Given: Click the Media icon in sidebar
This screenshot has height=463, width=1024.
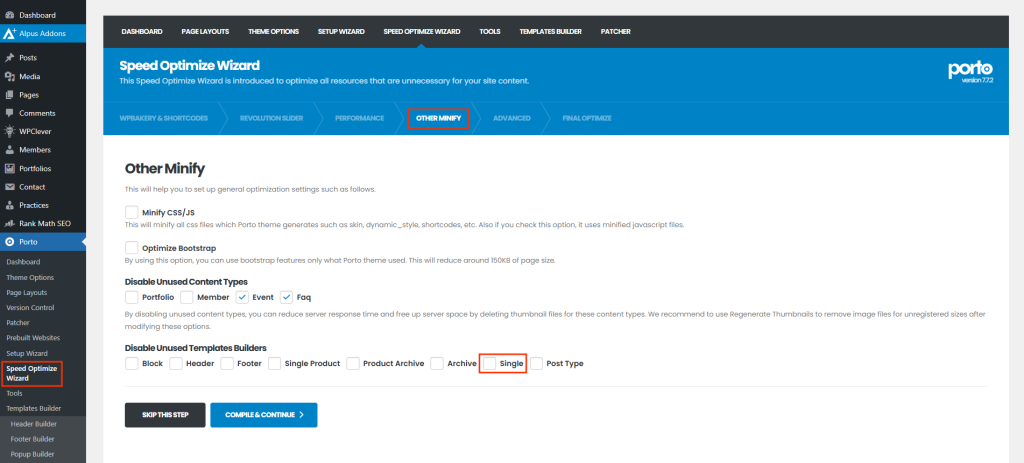Looking at the screenshot, I should coord(10,76).
